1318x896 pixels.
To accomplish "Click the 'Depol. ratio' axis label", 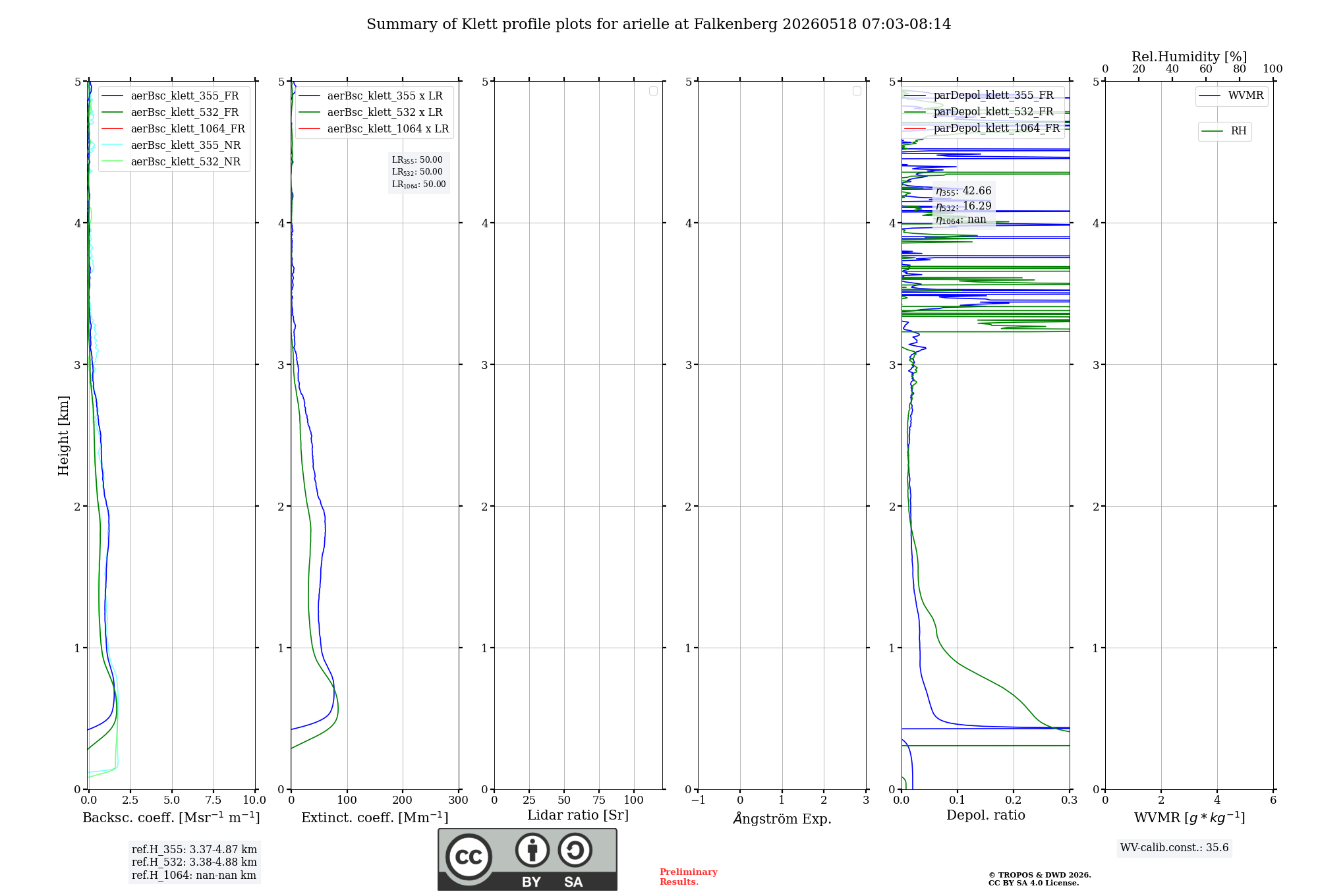I will click(x=986, y=816).
